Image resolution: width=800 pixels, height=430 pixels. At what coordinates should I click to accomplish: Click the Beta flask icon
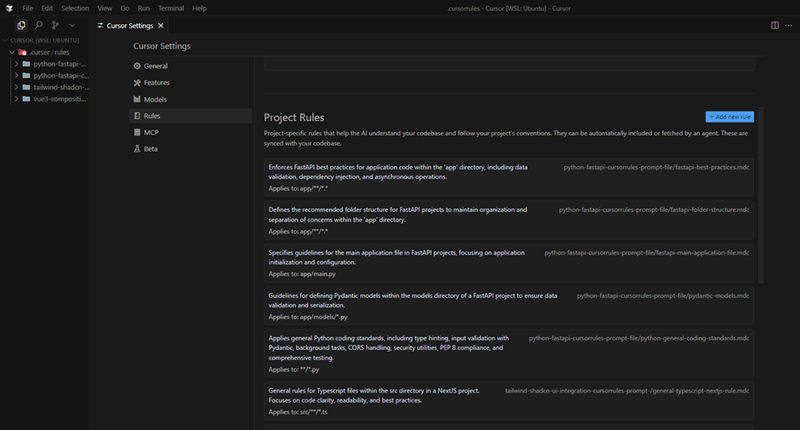point(137,149)
